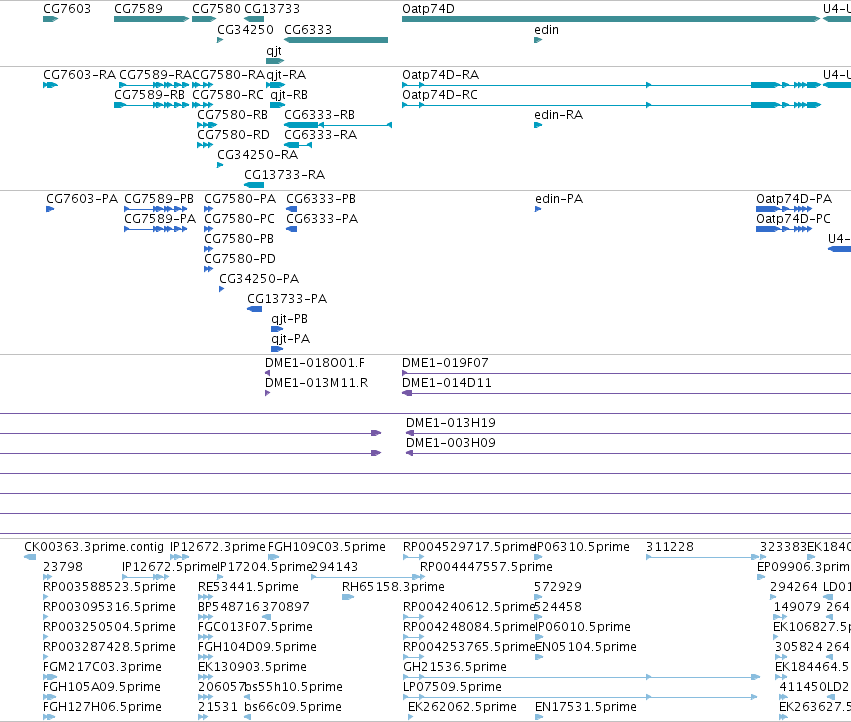The image size is (851, 722).
Task: Select EST FGH109C03.5prime
Action: pos(327,547)
